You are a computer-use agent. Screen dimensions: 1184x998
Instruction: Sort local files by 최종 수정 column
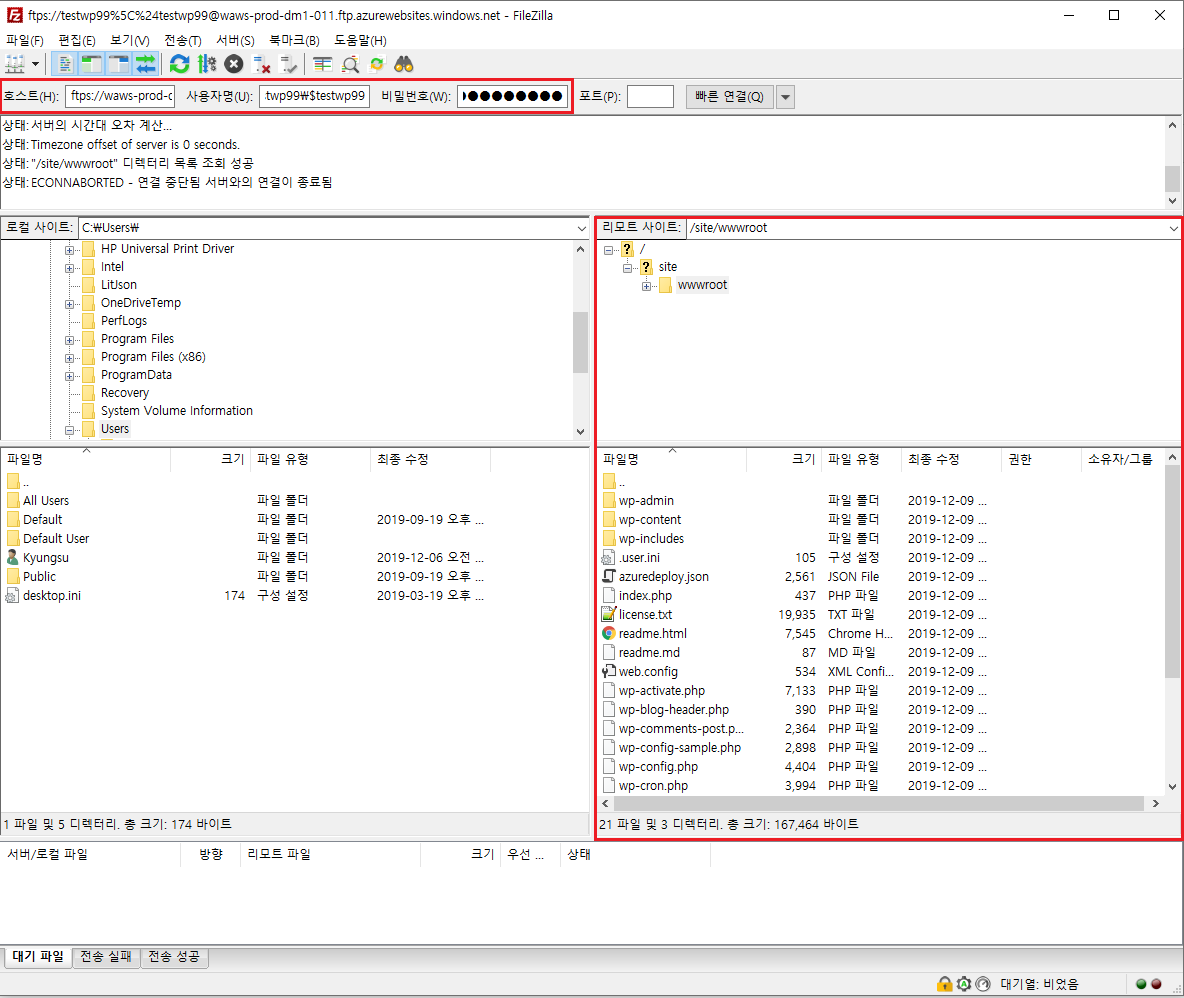tap(430, 459)
